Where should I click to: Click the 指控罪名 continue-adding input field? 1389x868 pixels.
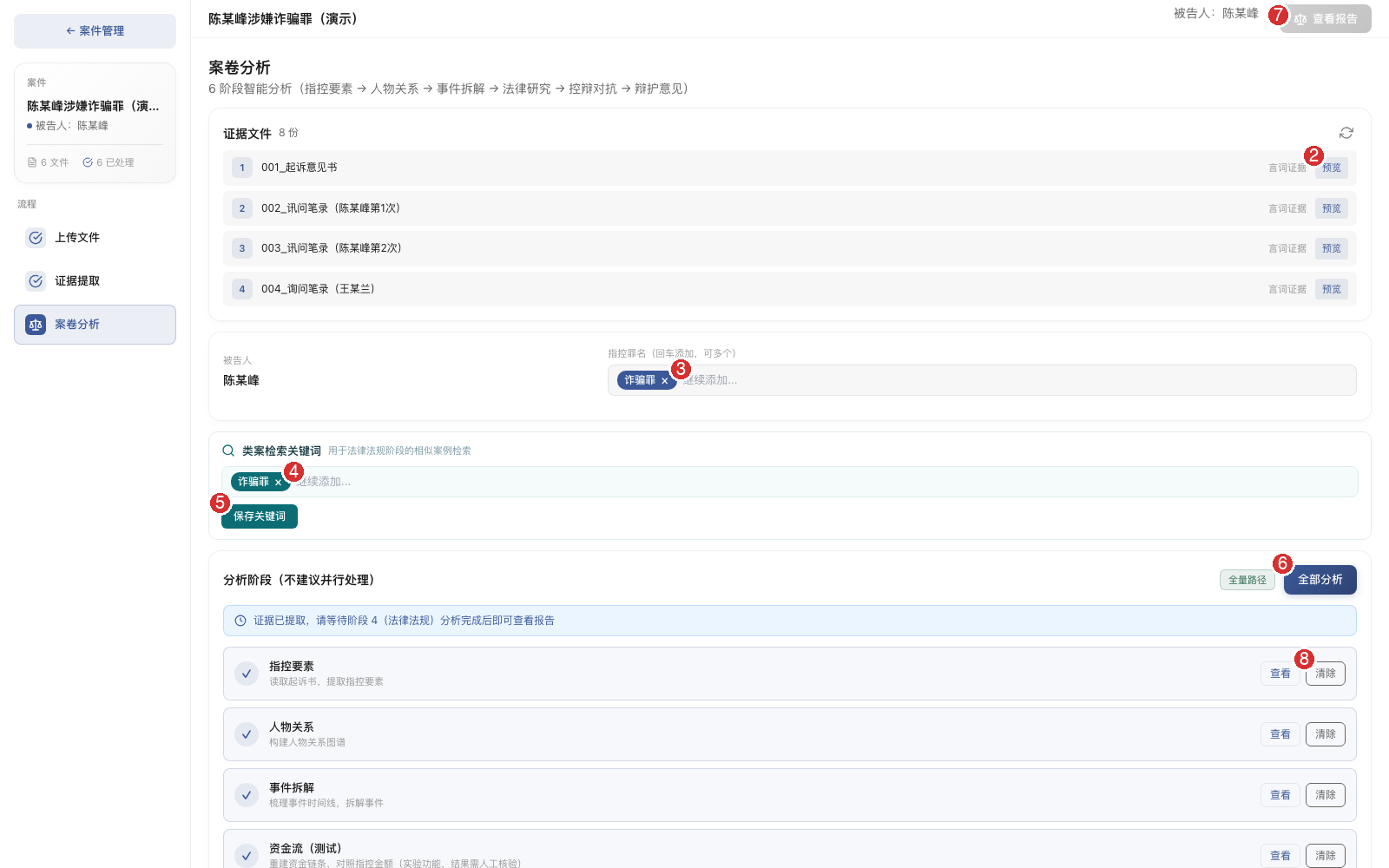[x=1016, y=380]
